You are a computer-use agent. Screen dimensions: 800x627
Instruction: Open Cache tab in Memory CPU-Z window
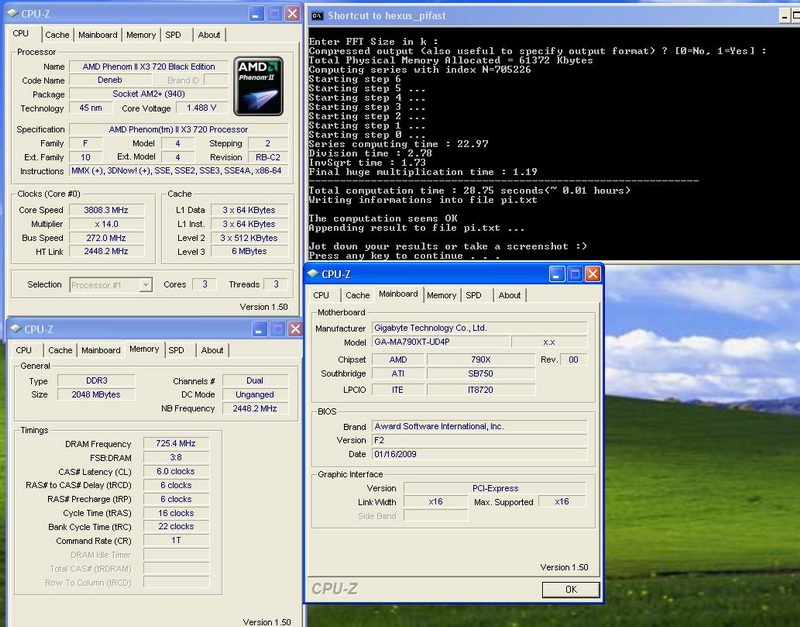pyautogui.click(x=60, y=350)
